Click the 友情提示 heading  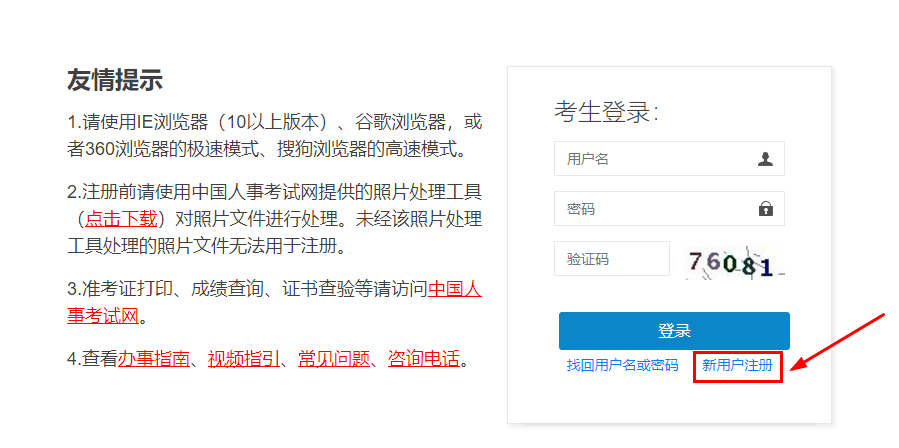coord(115,80)
